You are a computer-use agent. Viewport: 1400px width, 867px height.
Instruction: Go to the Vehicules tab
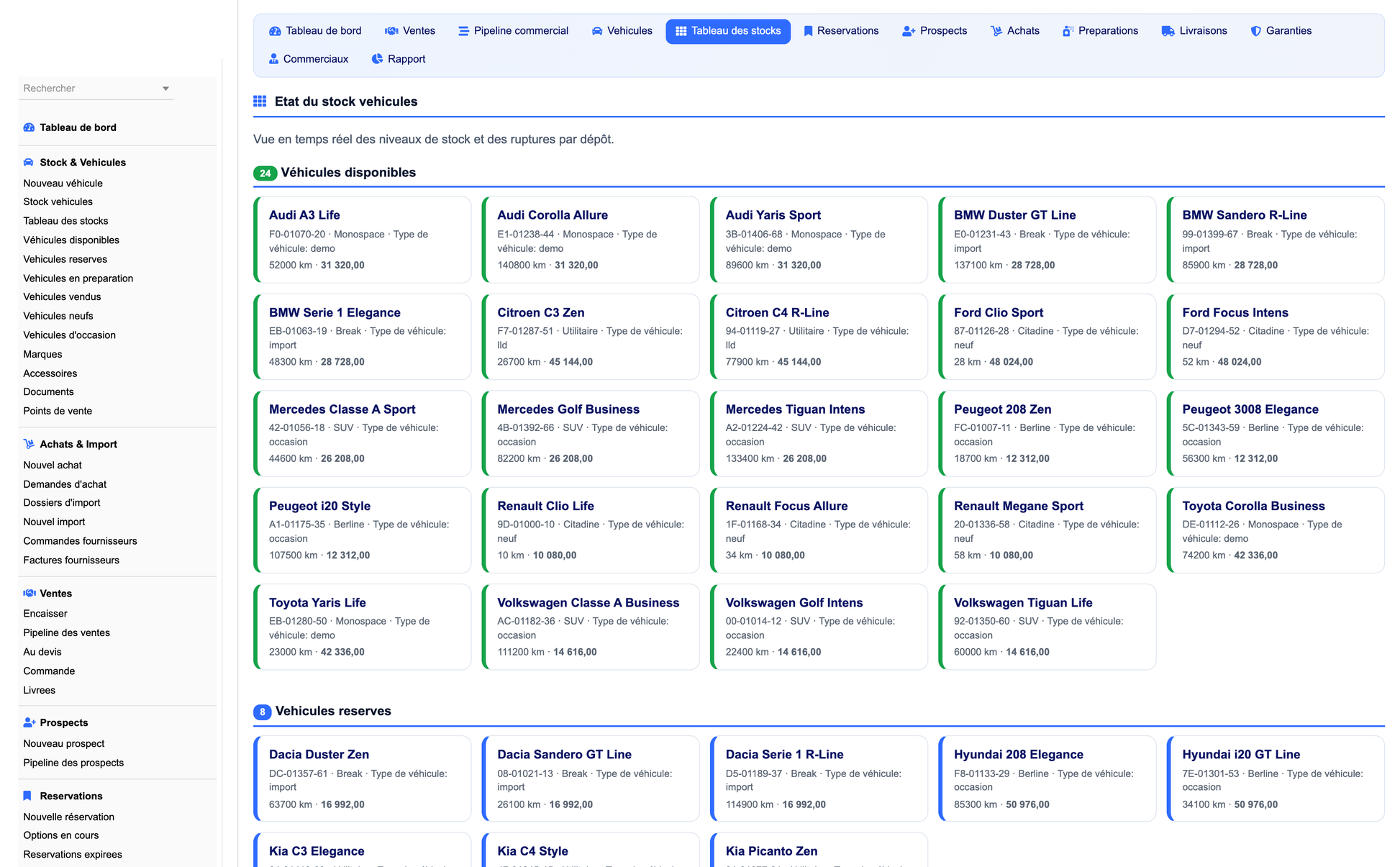coord(622,31)
